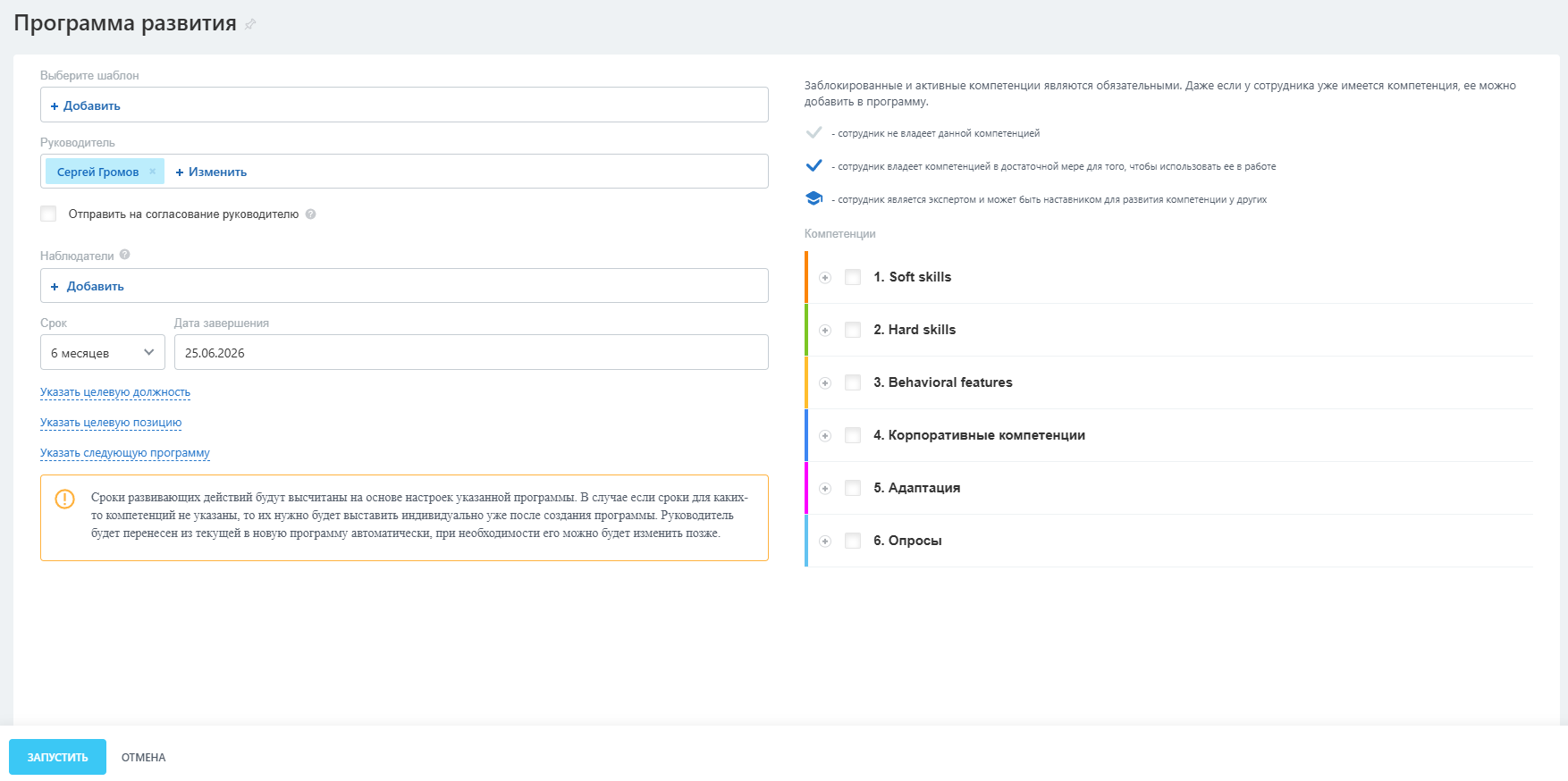The height and width of the screenshot is (781, 1568).
Task: Click Добавить in template selector
Action: click(x=85, y=105)
